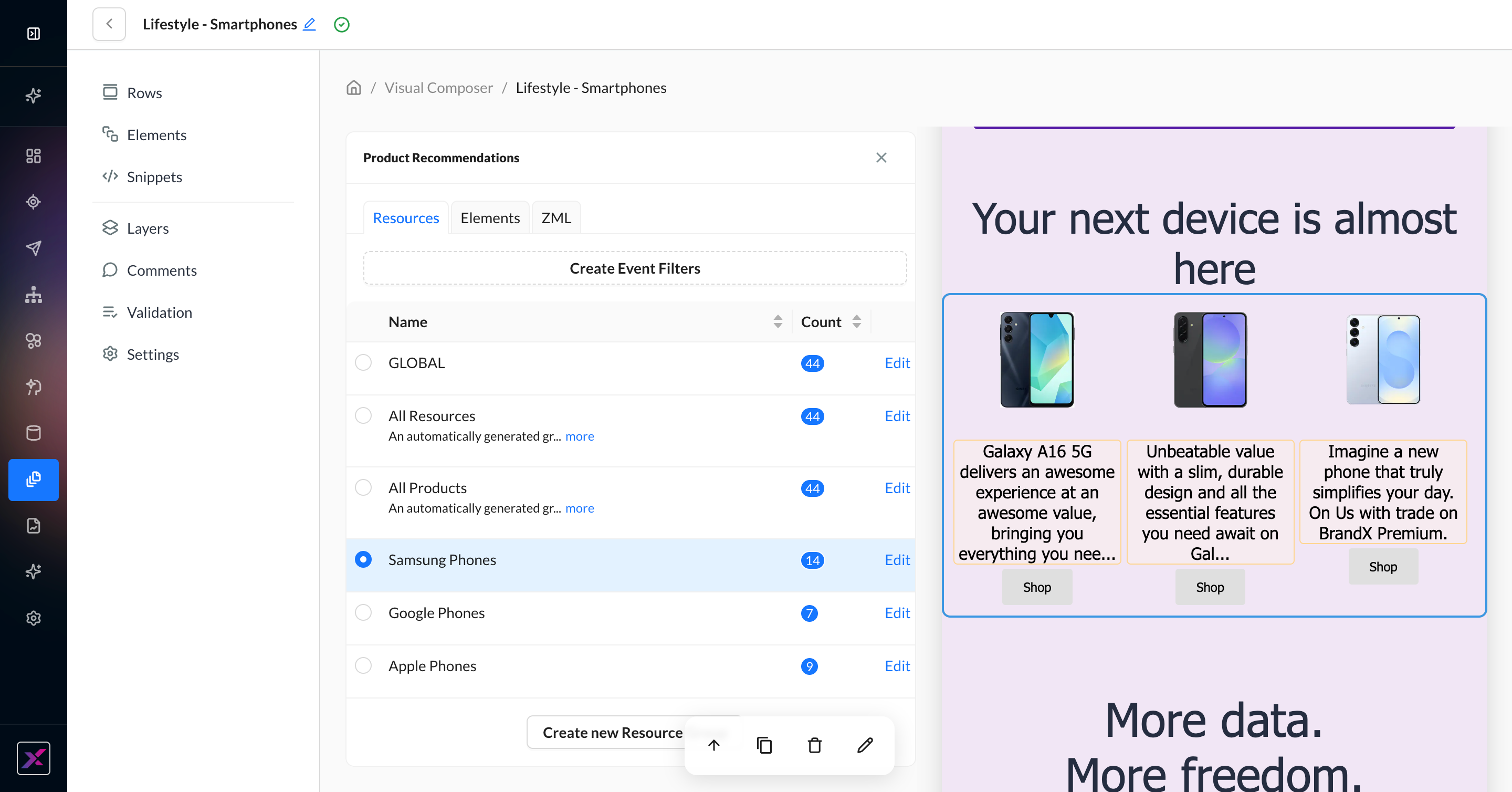Open the report chart document icon
This screenshot has width=1512, height=792.
coord(34,525)
